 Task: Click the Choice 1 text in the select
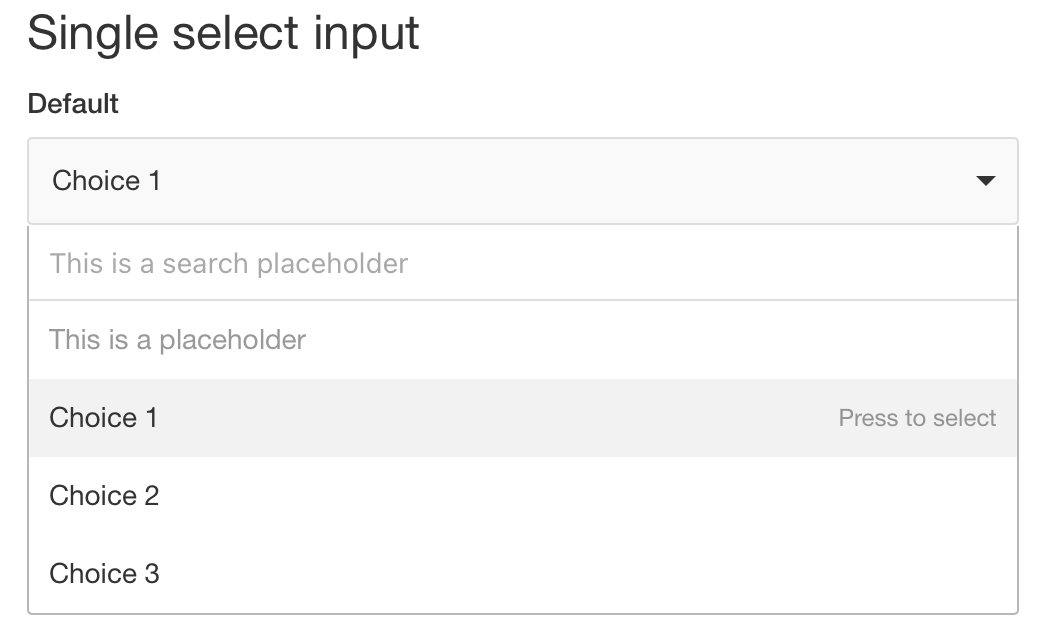(106, 181)
